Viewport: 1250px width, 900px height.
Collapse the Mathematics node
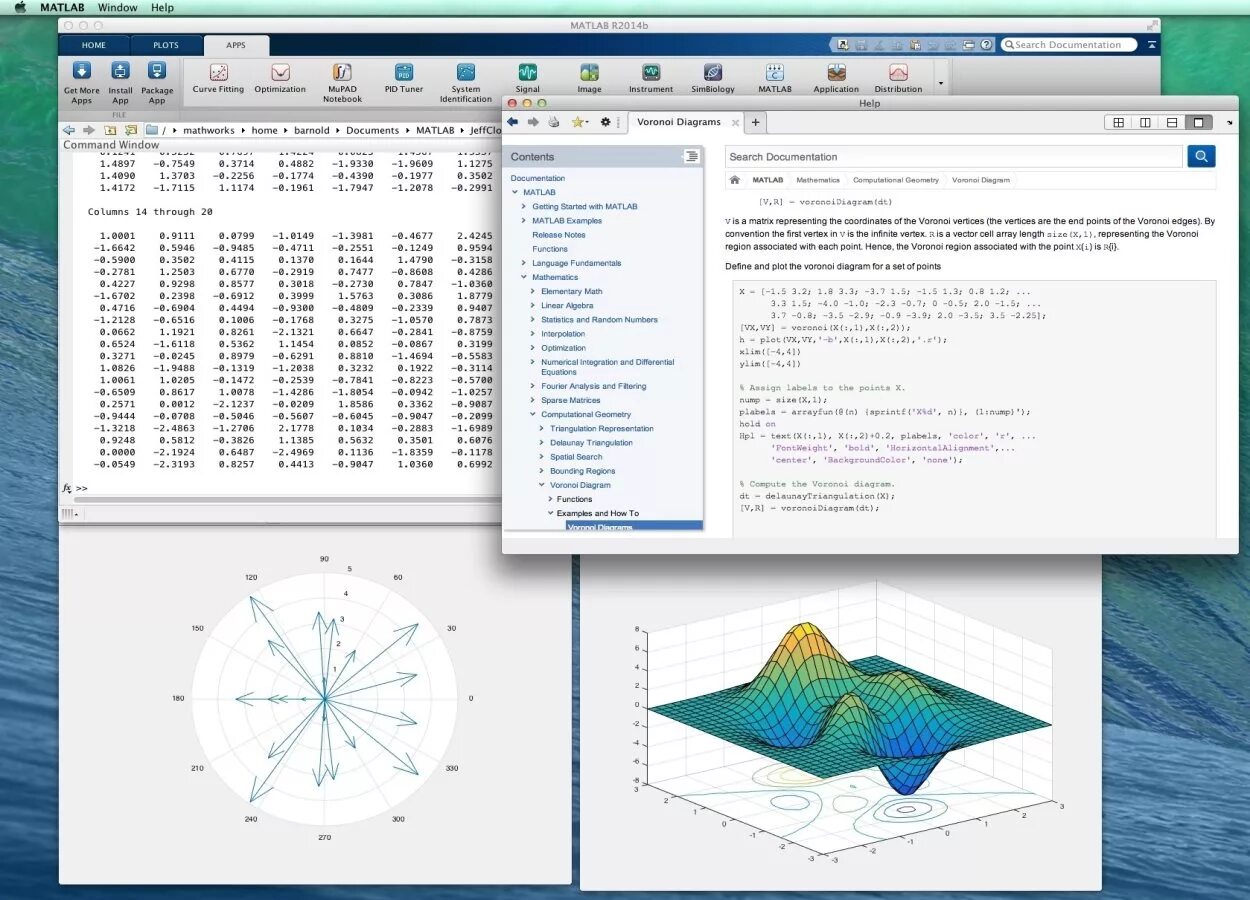523,277
